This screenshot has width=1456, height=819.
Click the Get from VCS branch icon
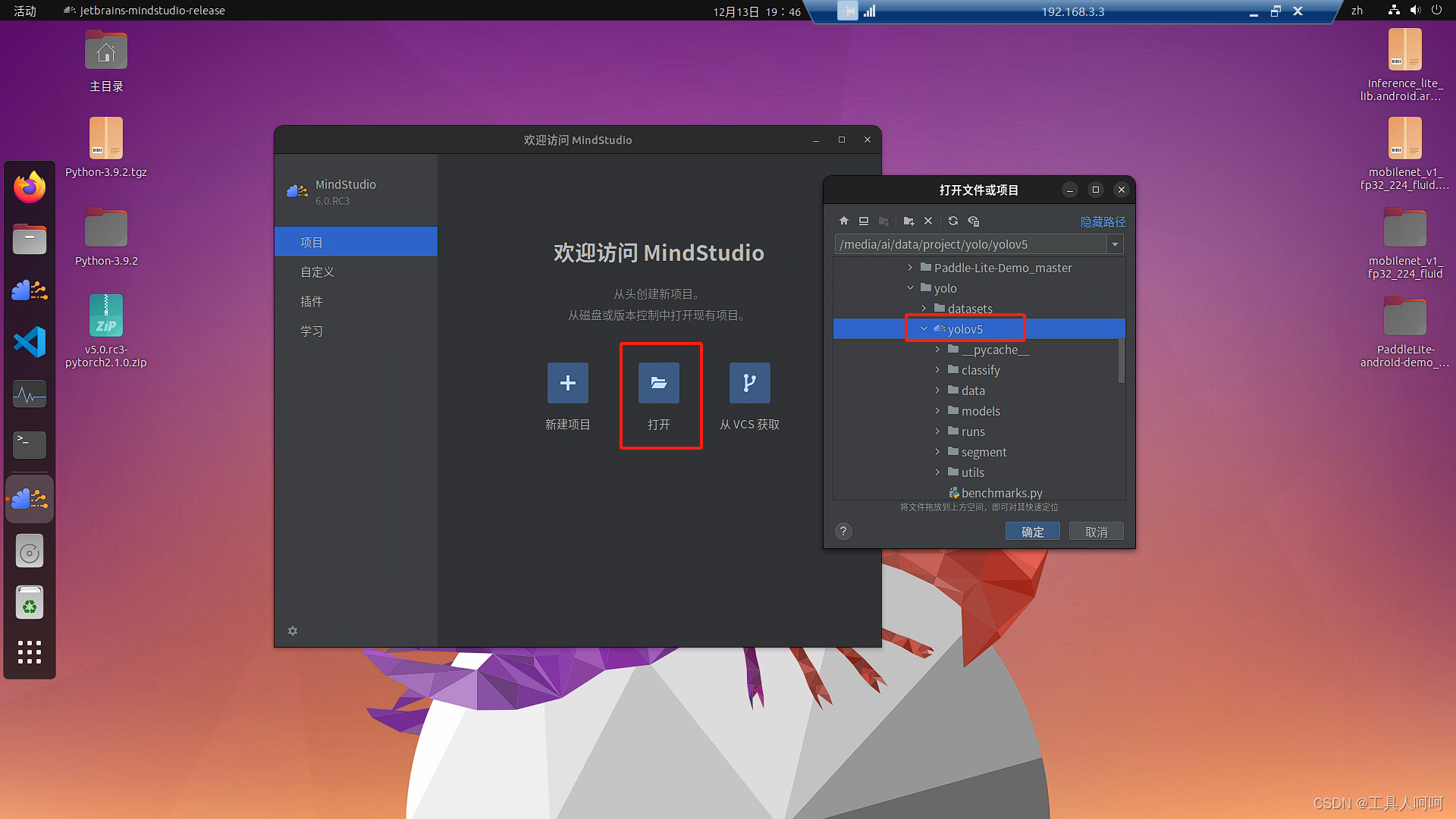pyautogui.click(x=750, y=383)
